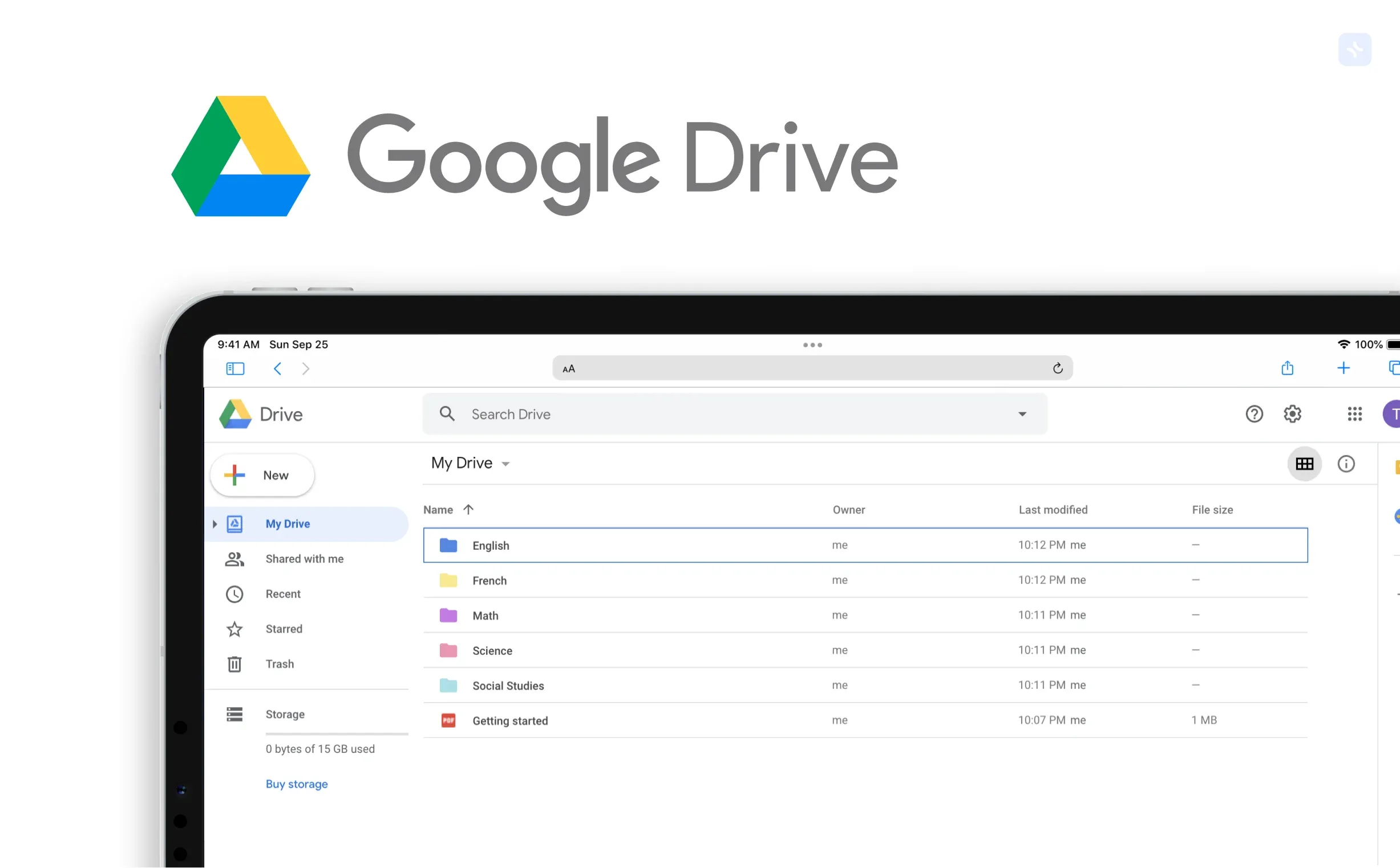Click the yellow French folder icon
This screenshot has height=868, width=1400.
[448, 580]
